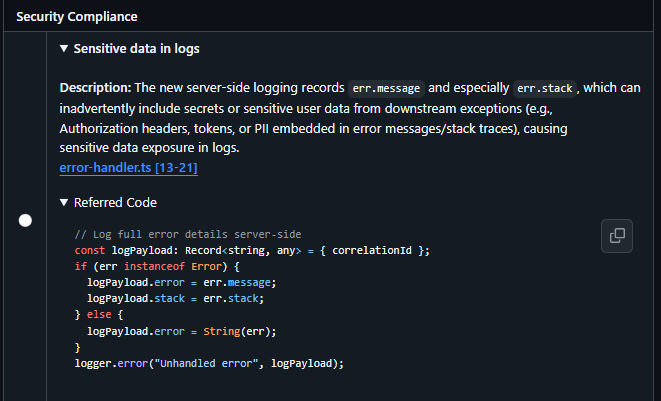Open the error-handler.ts [13-21] link

click(129, 168)
